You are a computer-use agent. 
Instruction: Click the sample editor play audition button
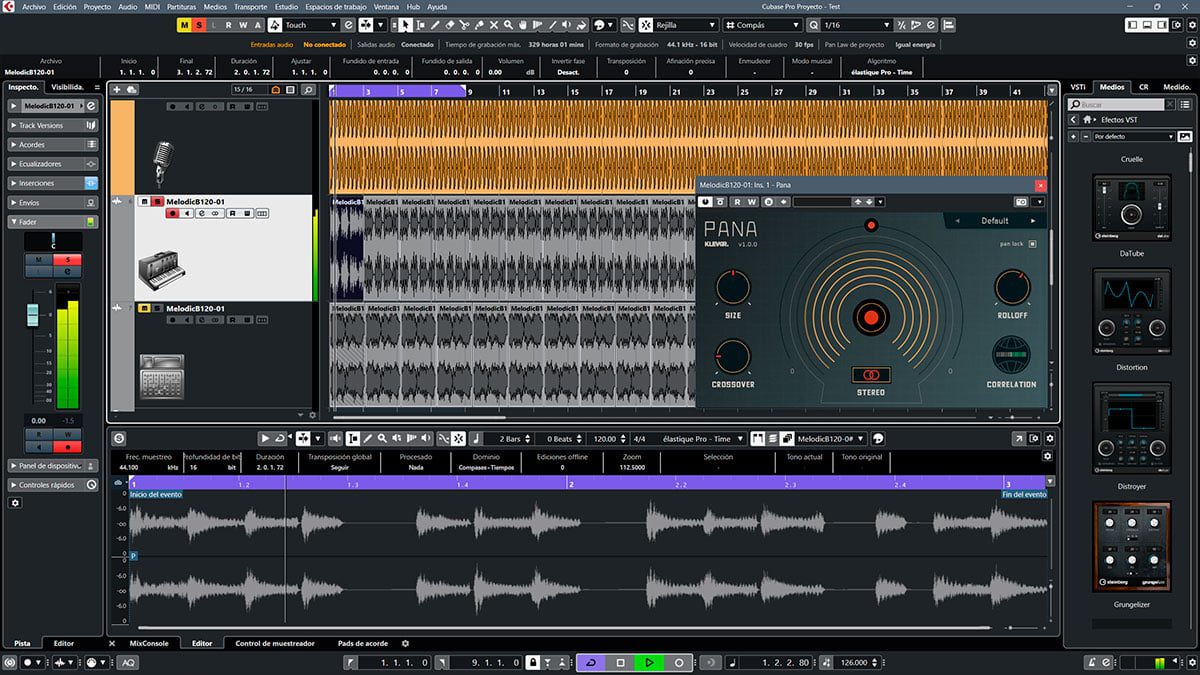coord(265,438)
